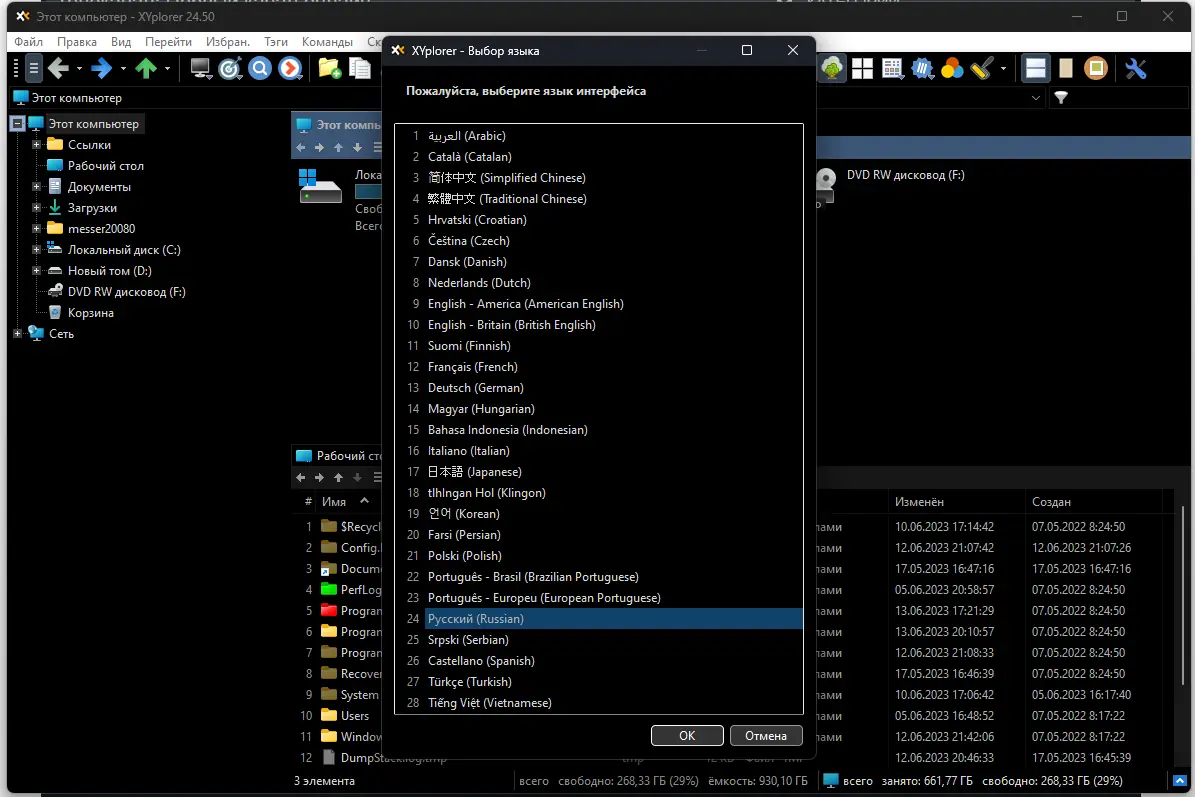This screenshot has width=1195, height=797.
Task: Expand the Документы tree node
Action: point(36,187)
